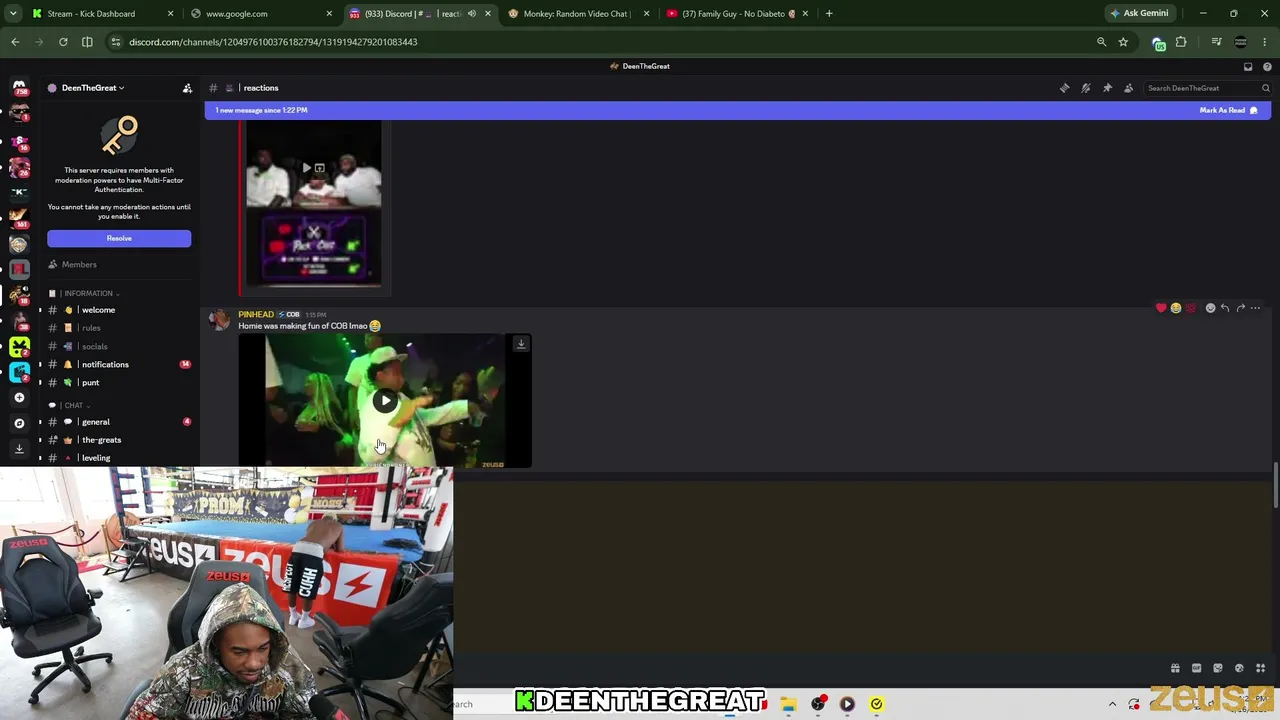Image resolution: width=1280 pixels, height=720 pixels.
Task: Show pinned messages via pin icon
Action: 1107,88
